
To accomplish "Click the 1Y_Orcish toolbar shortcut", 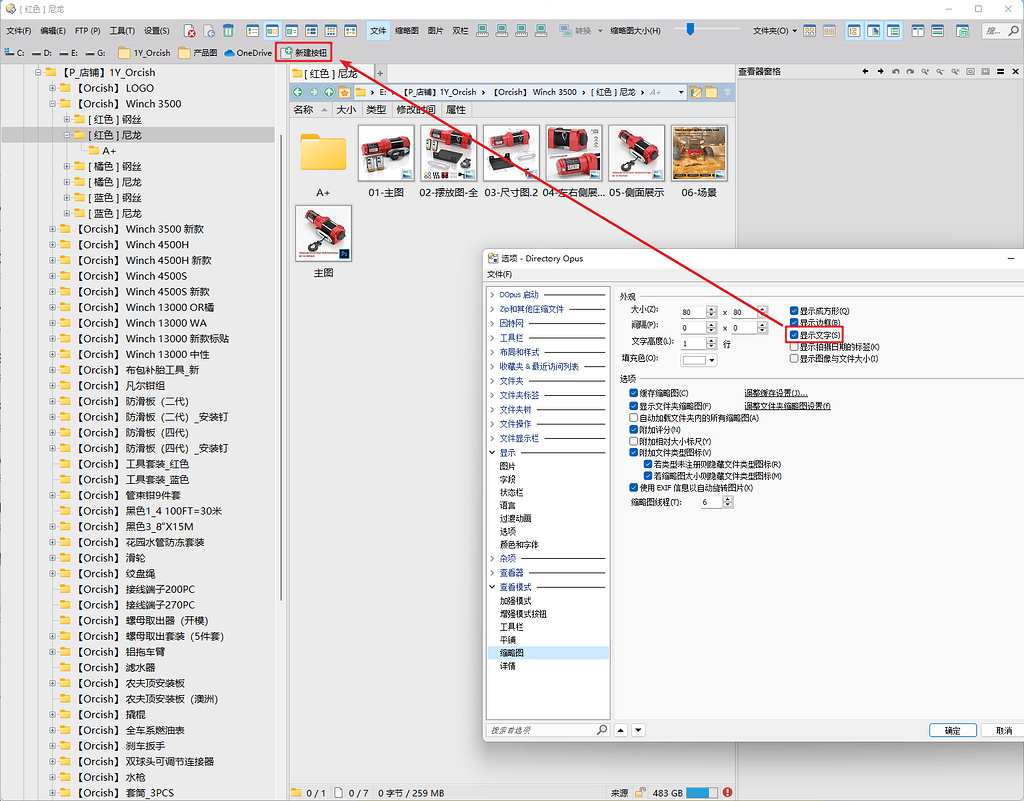I will (x=148, y=53).
